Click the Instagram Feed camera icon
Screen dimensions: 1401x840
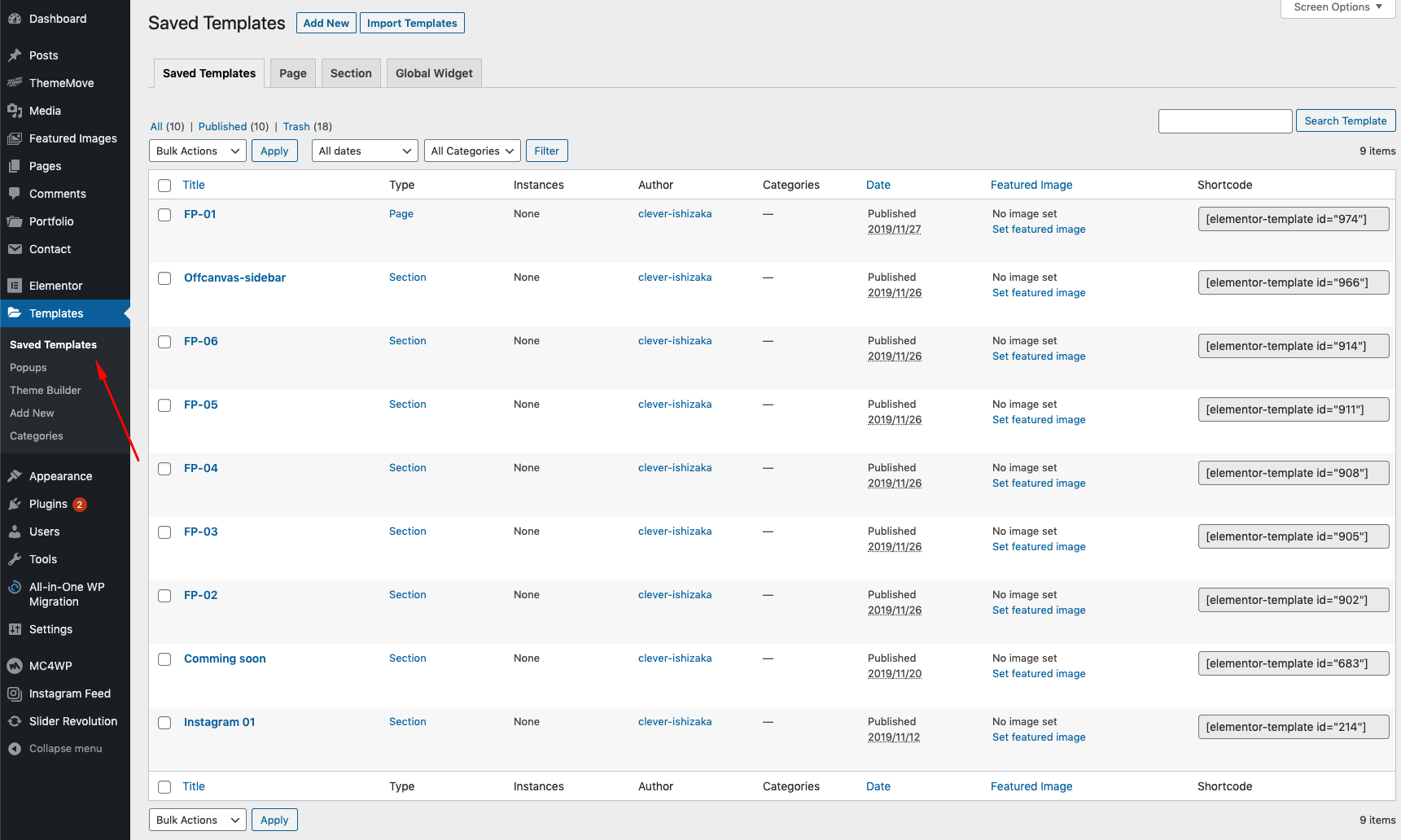15,693
